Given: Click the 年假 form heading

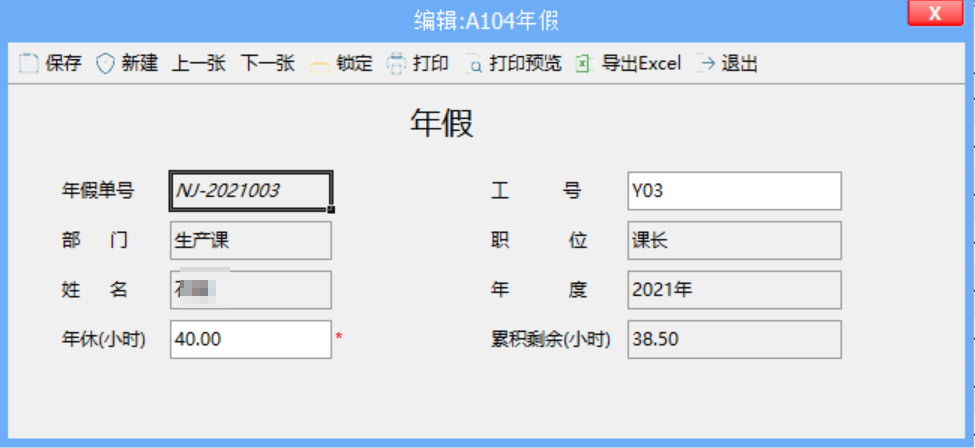Looking at the screenshot, I should pos(441,123).
